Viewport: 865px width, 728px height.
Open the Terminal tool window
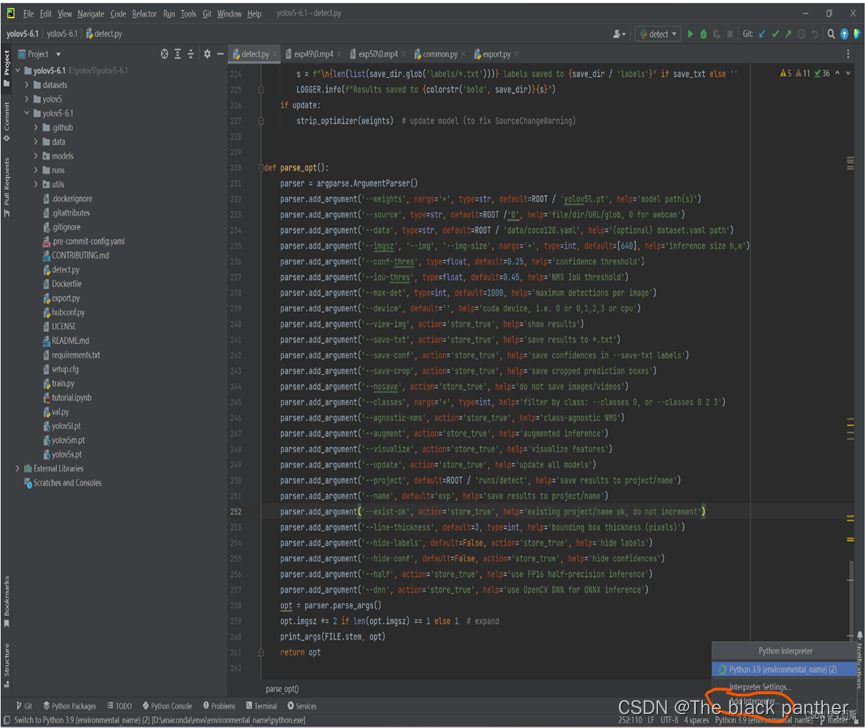[261, 706]
